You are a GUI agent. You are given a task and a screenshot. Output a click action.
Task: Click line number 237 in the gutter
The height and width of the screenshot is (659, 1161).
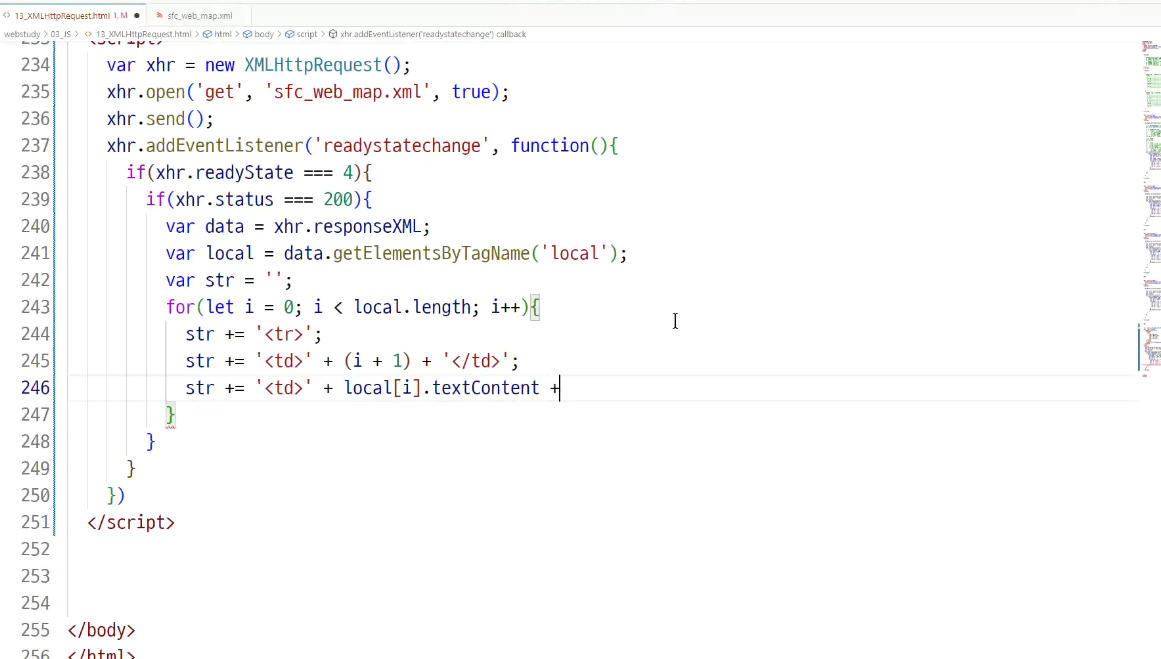(36, 146)
